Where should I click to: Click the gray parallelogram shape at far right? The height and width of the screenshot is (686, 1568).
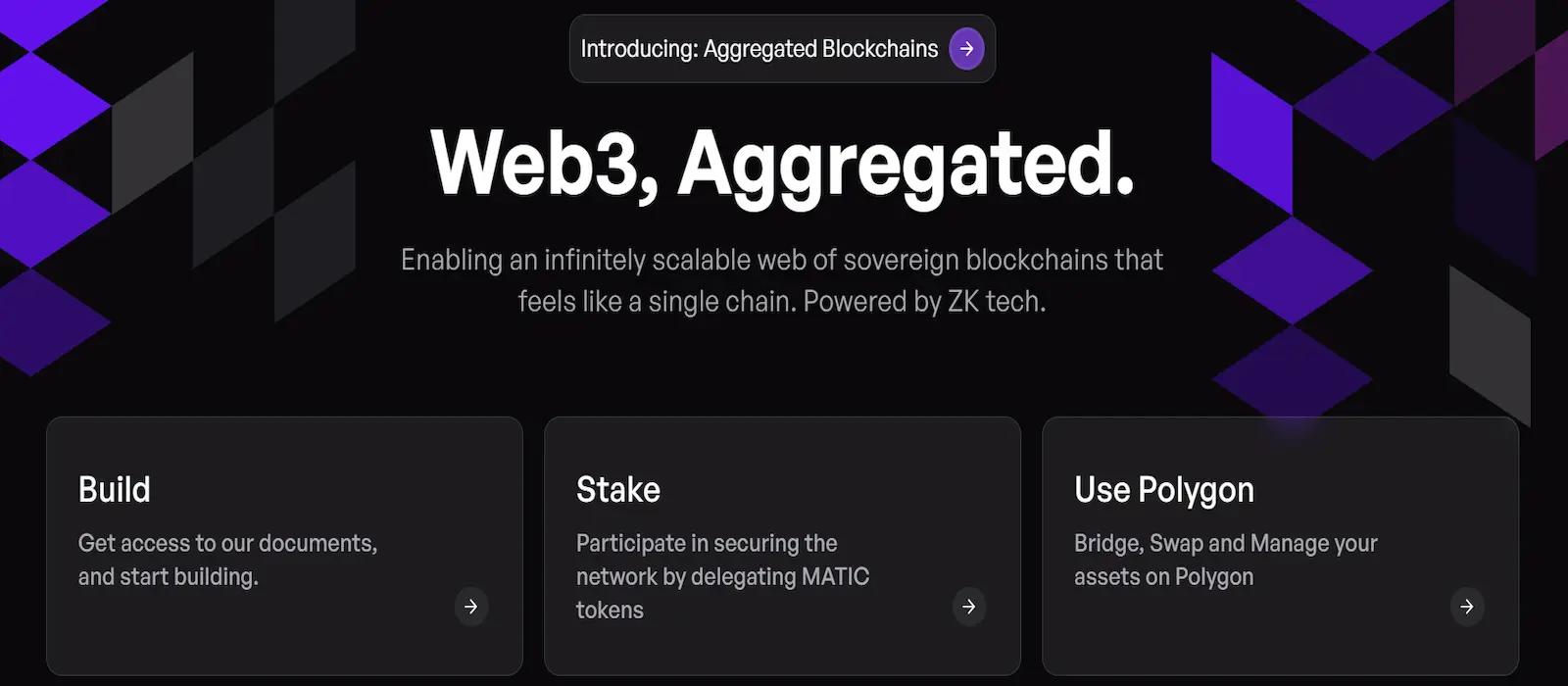tap(1489, 343)
